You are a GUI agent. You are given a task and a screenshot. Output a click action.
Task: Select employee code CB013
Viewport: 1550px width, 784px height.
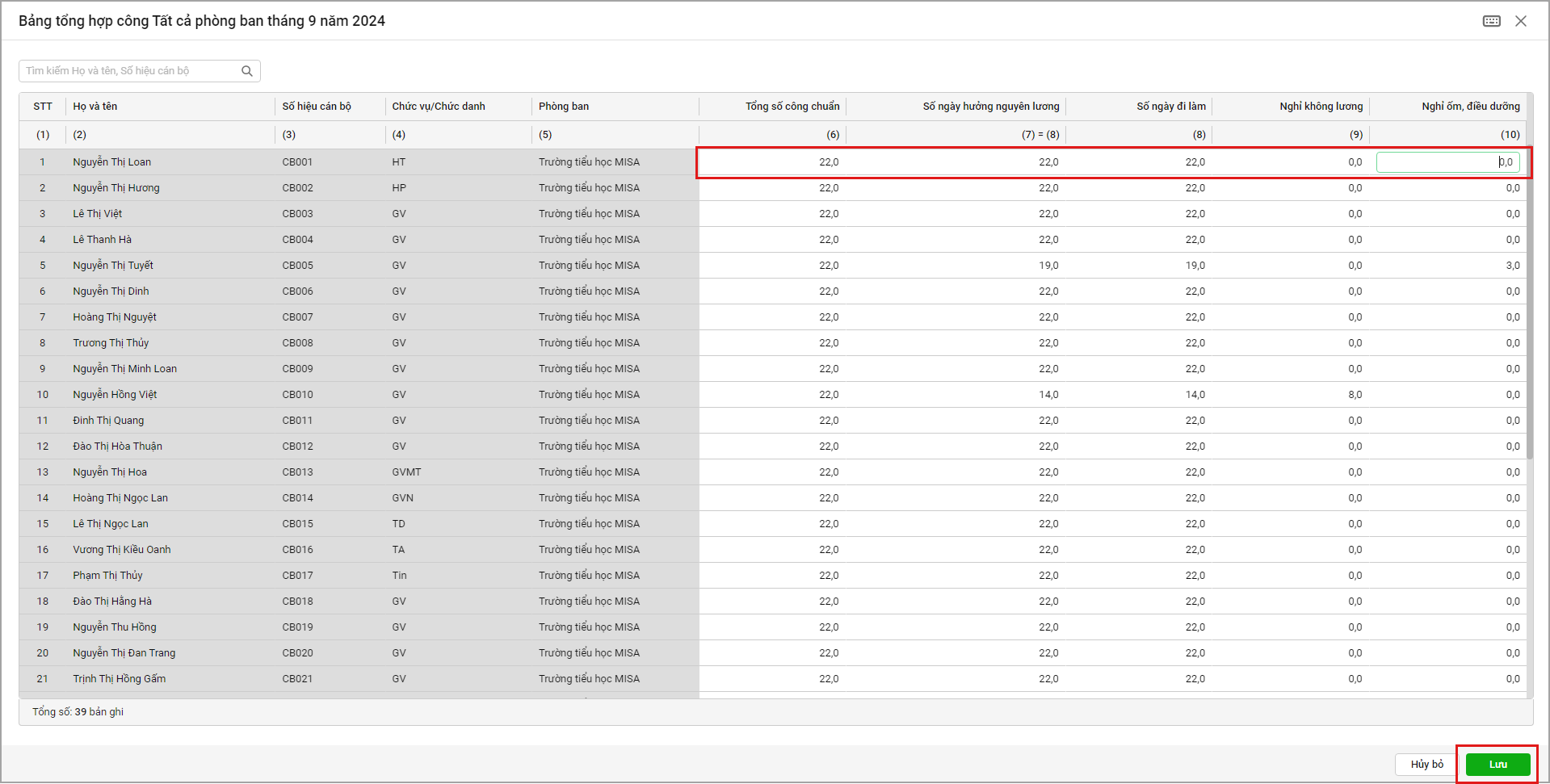pyautogui.click(x=297, y=472)
